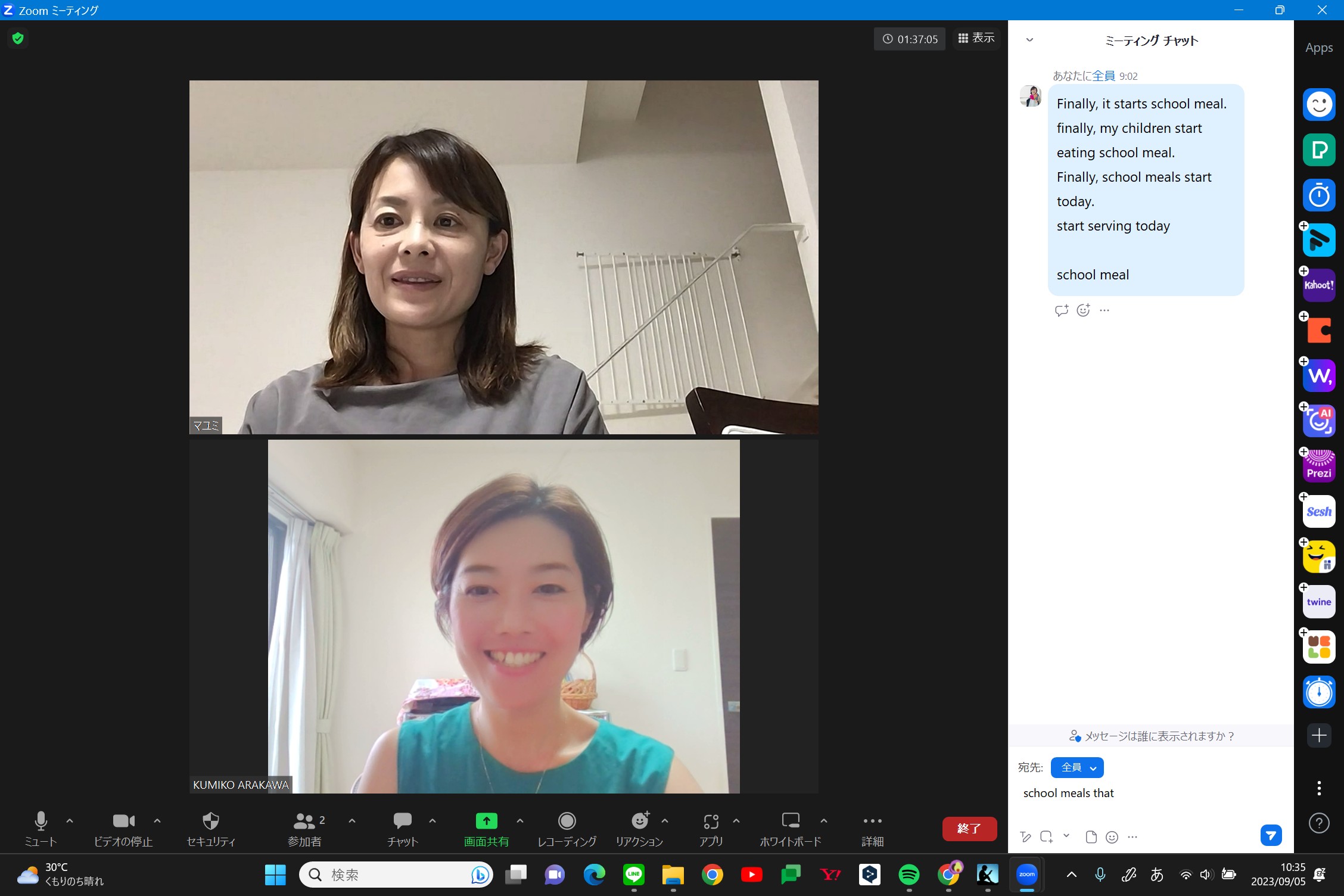Expand reactions options arrow
The width and height of the screenshot is (1344, 896).
pos(665,821)
